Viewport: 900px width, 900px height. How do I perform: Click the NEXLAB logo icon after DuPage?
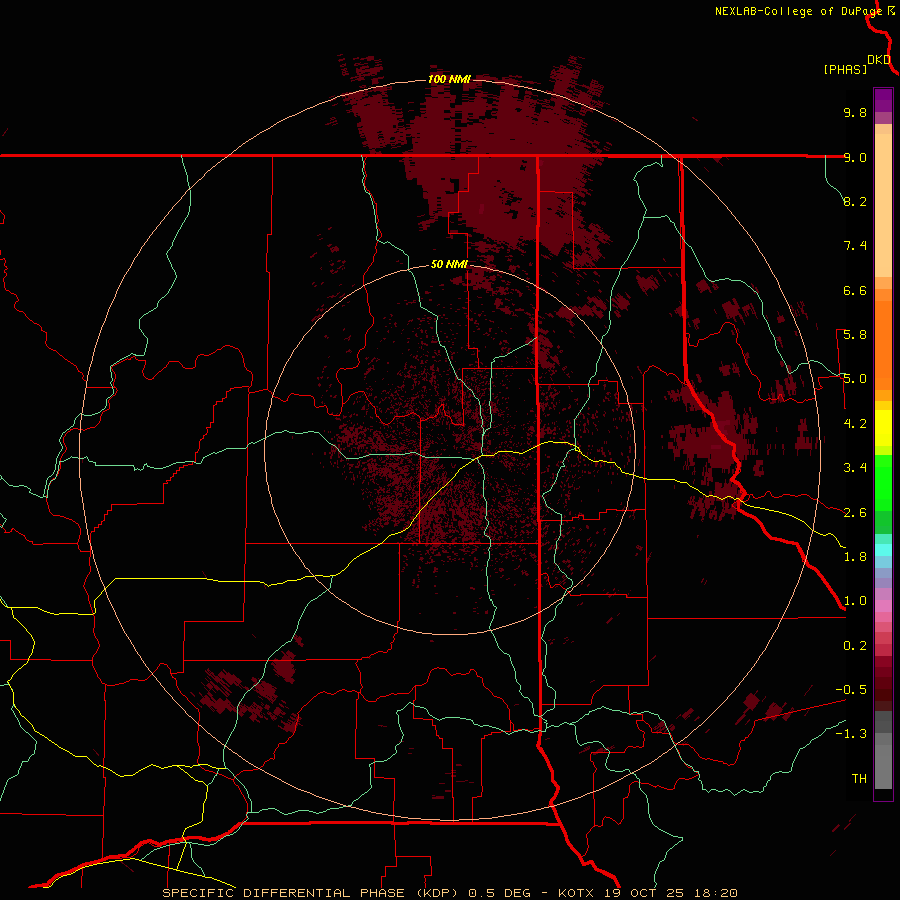891,10
